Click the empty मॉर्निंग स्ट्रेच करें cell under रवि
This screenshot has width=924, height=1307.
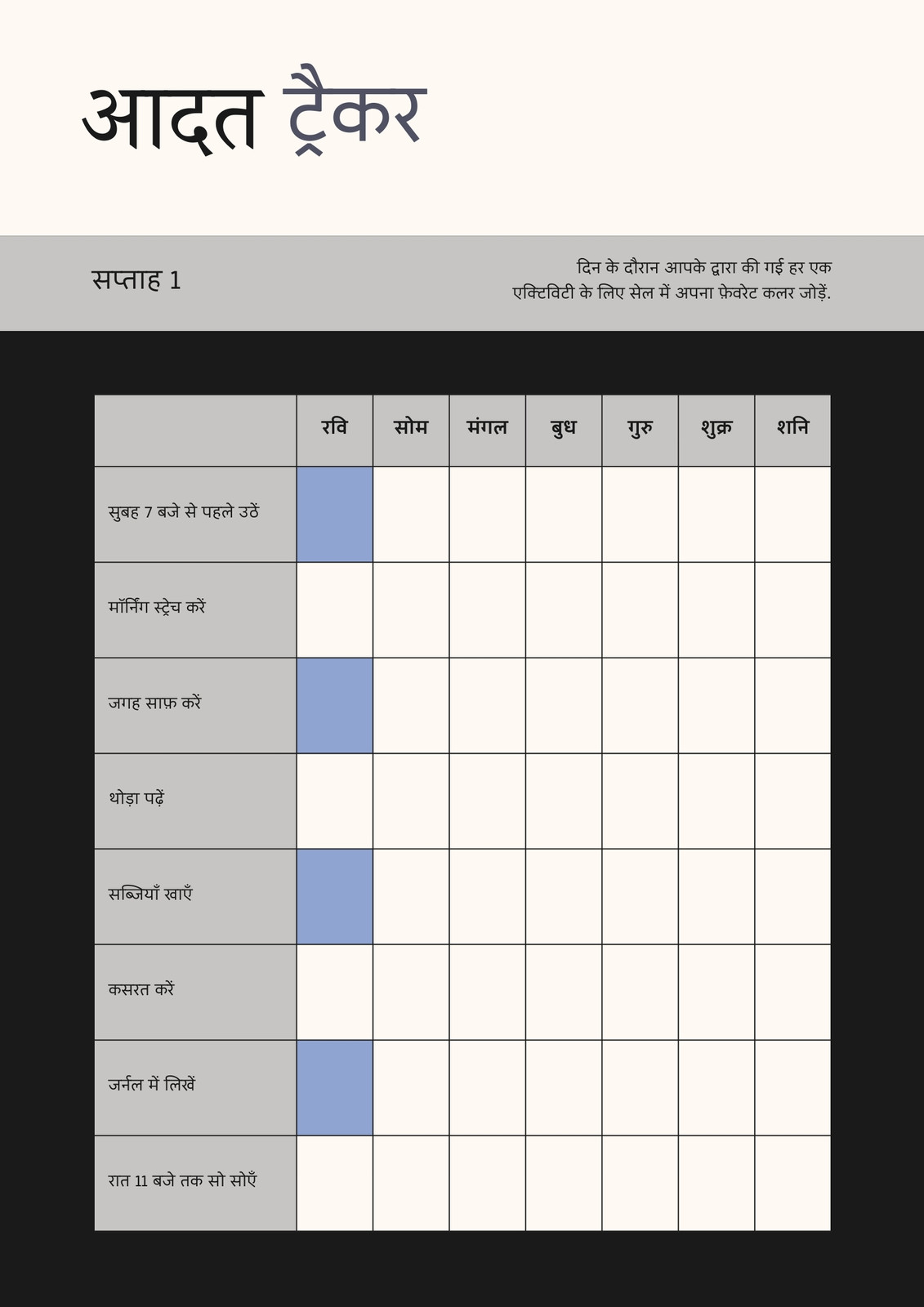coord(334,610)
